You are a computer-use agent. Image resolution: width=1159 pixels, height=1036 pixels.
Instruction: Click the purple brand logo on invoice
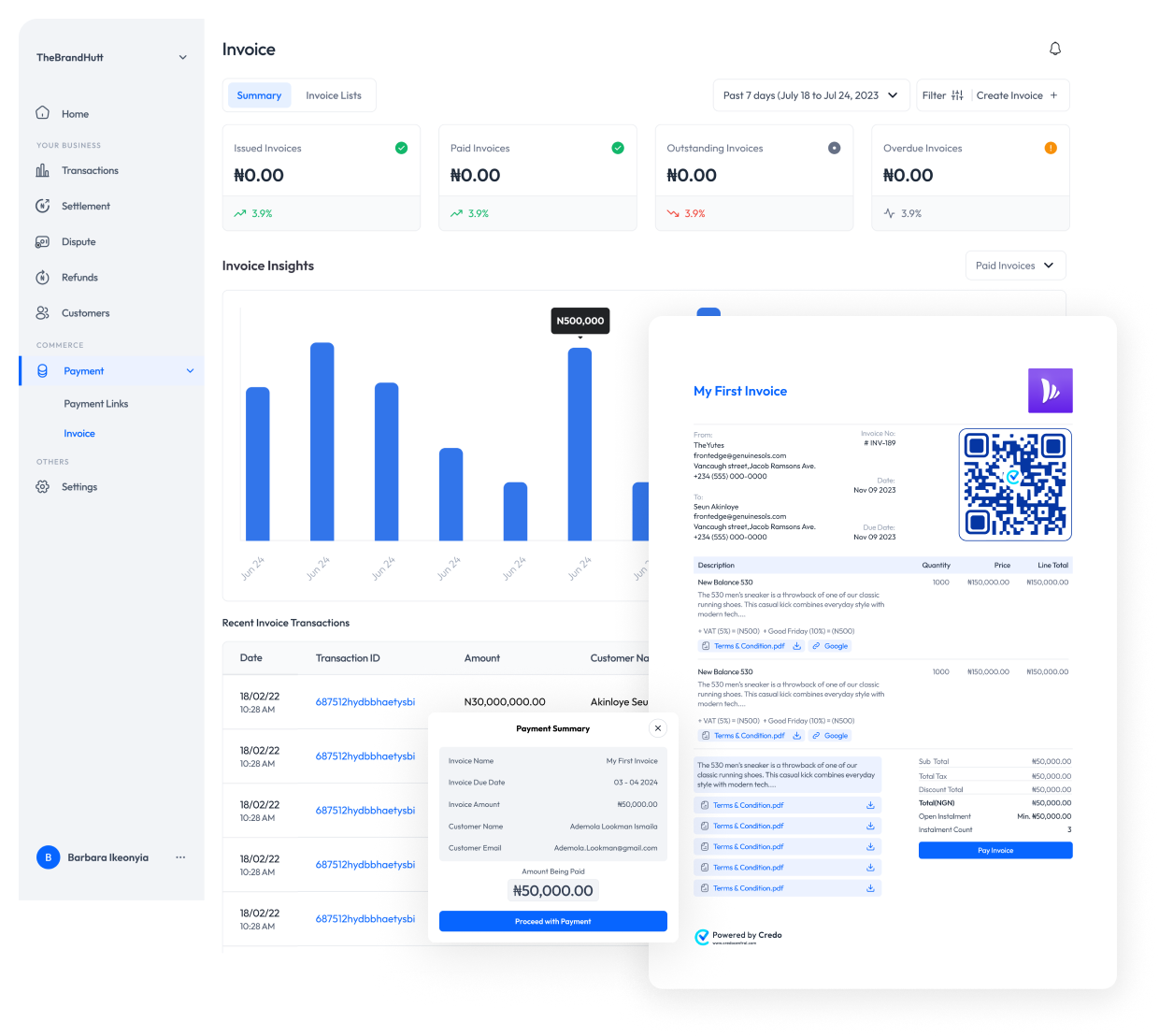[1051, 391]
